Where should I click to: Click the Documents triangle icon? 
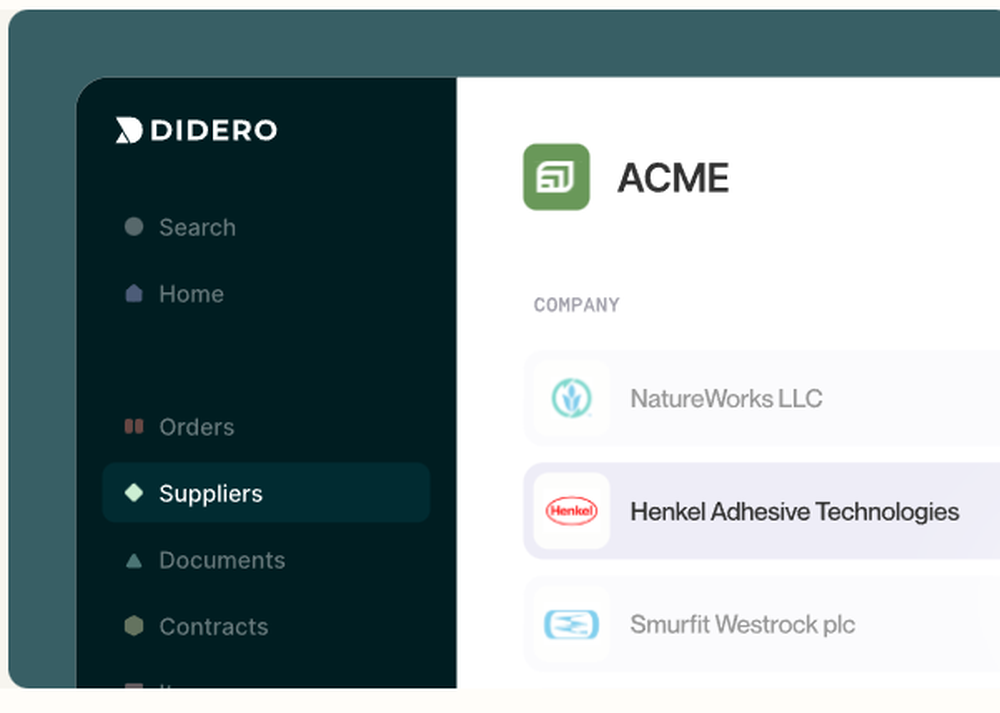(x=133, y=560)
